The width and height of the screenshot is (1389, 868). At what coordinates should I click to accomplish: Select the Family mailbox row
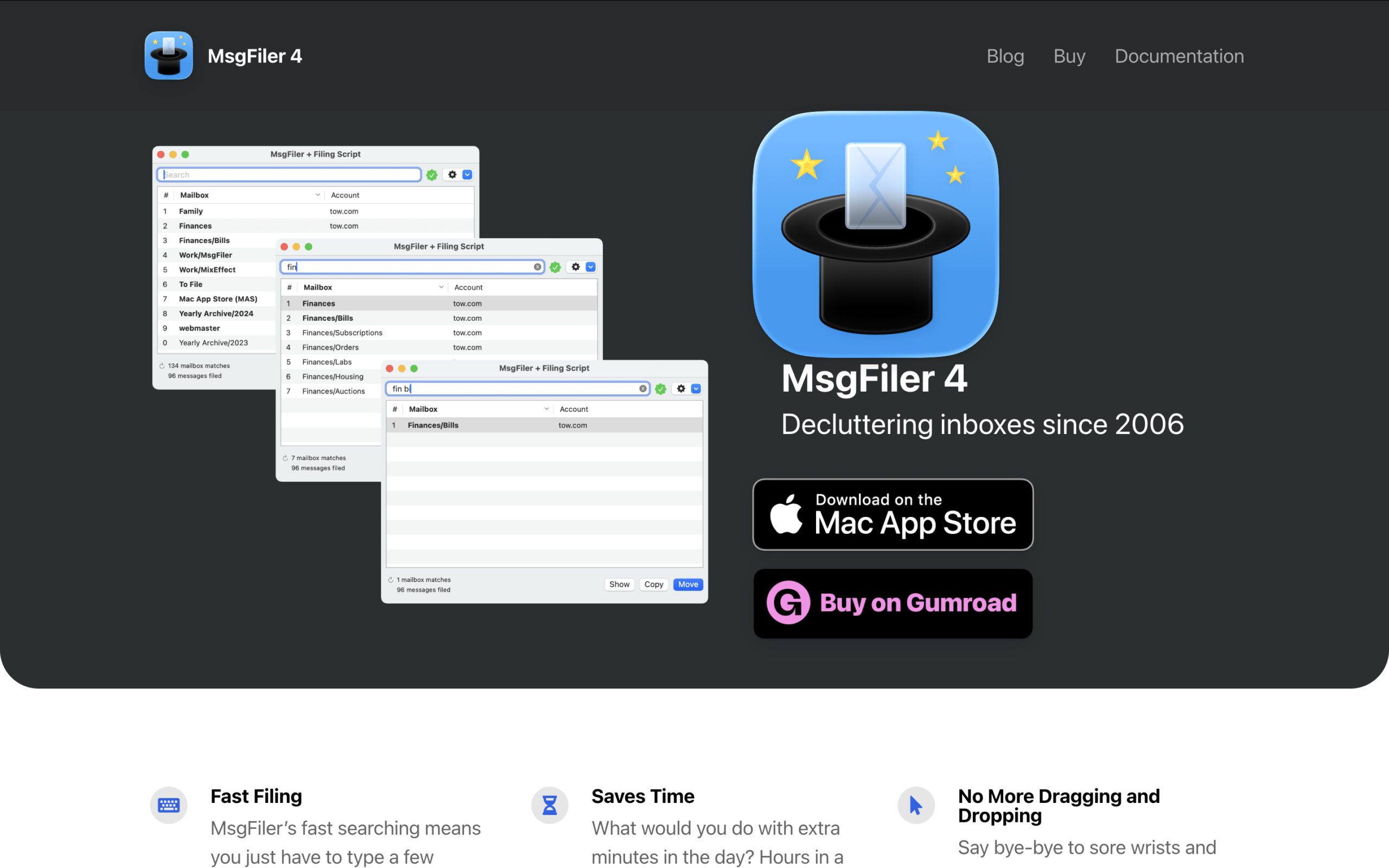coord(316,211)
